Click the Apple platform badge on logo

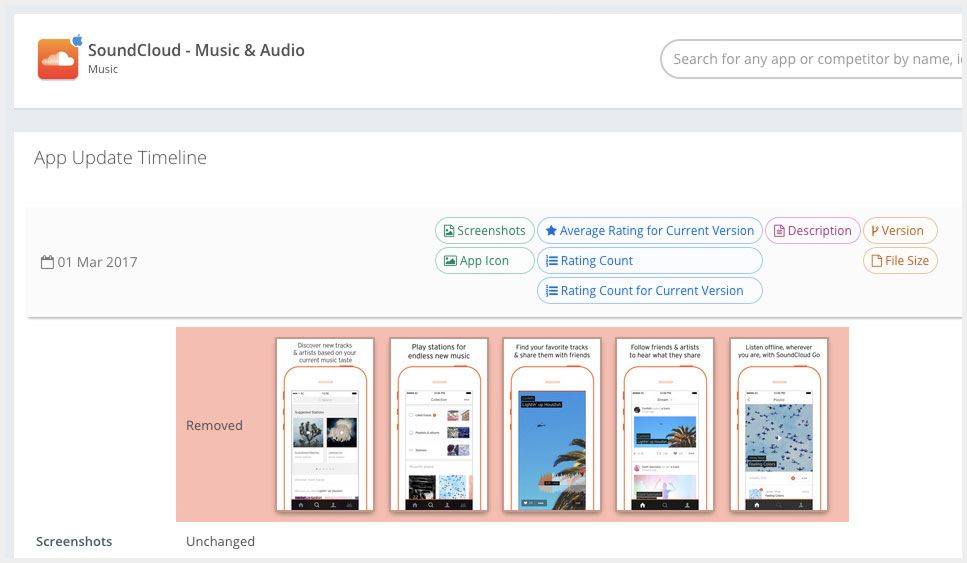78,40
